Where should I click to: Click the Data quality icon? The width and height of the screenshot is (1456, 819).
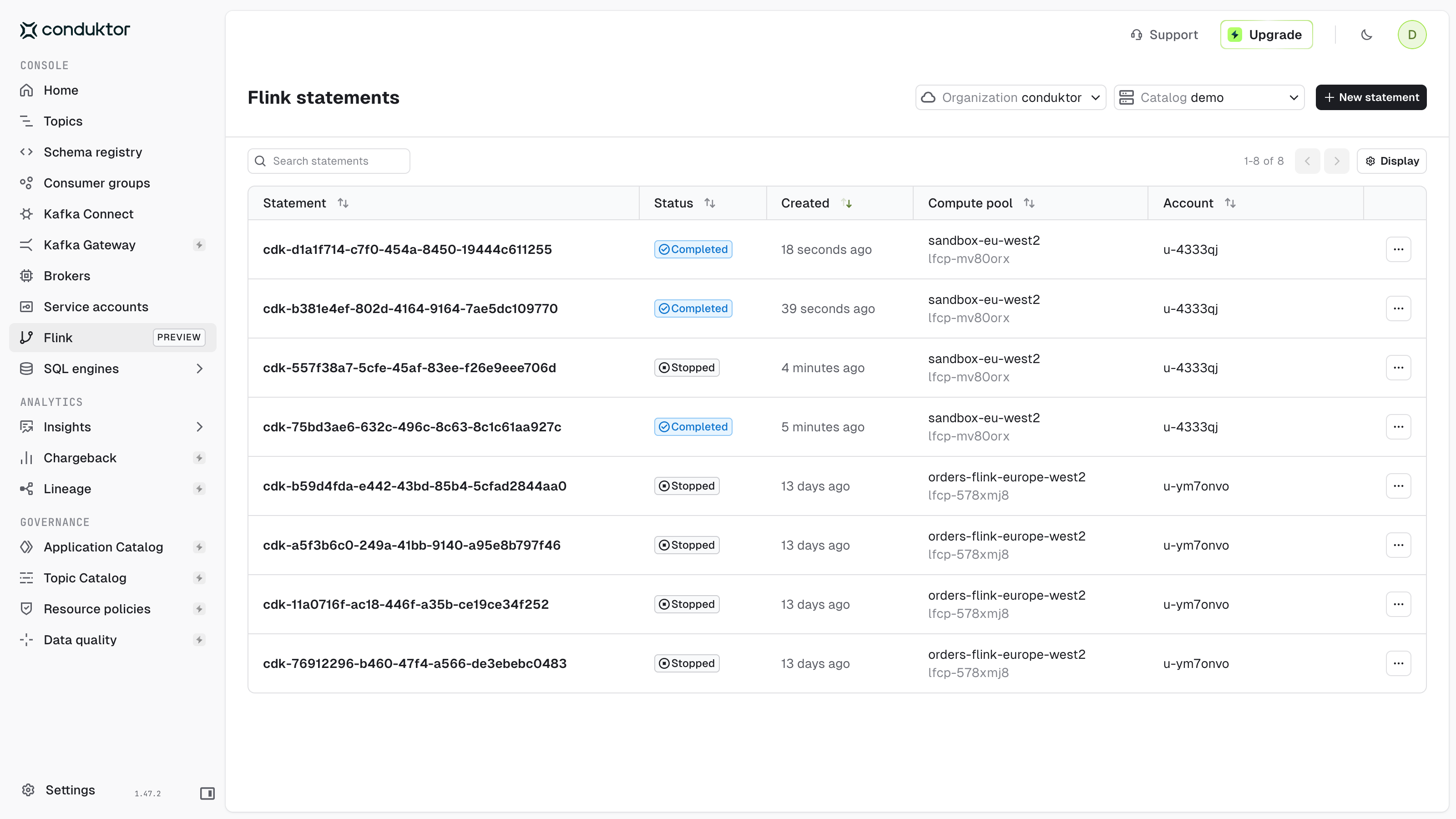(26, 640)
